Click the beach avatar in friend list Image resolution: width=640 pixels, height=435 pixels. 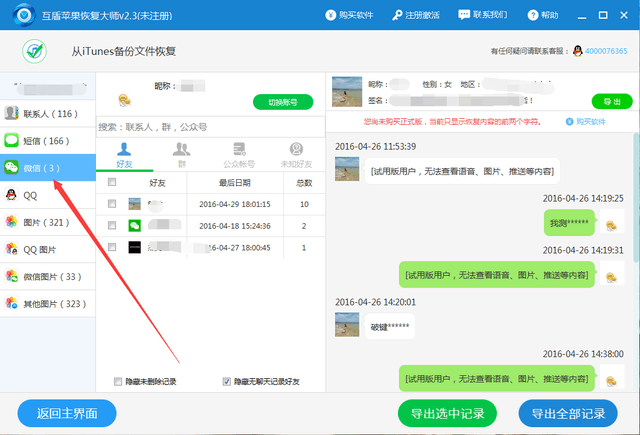[134, 204]
